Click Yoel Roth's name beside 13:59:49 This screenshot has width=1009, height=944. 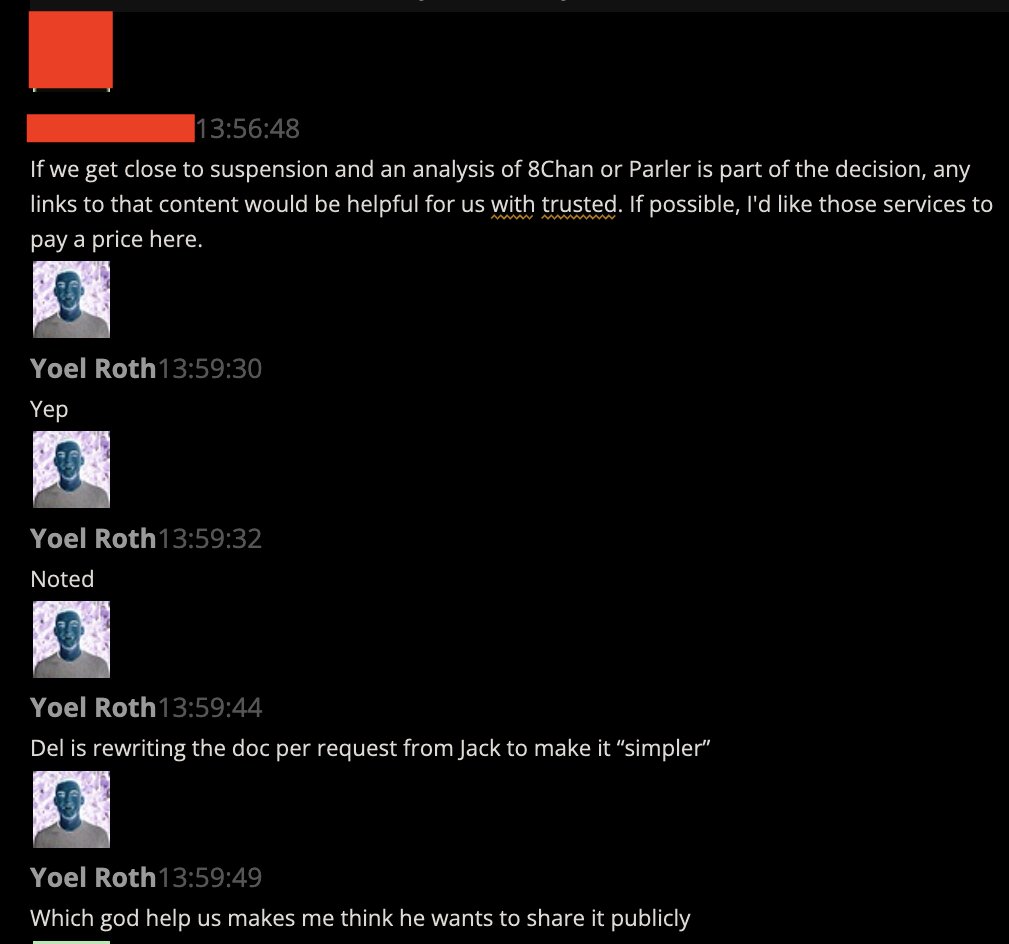(x=93, y=878)
